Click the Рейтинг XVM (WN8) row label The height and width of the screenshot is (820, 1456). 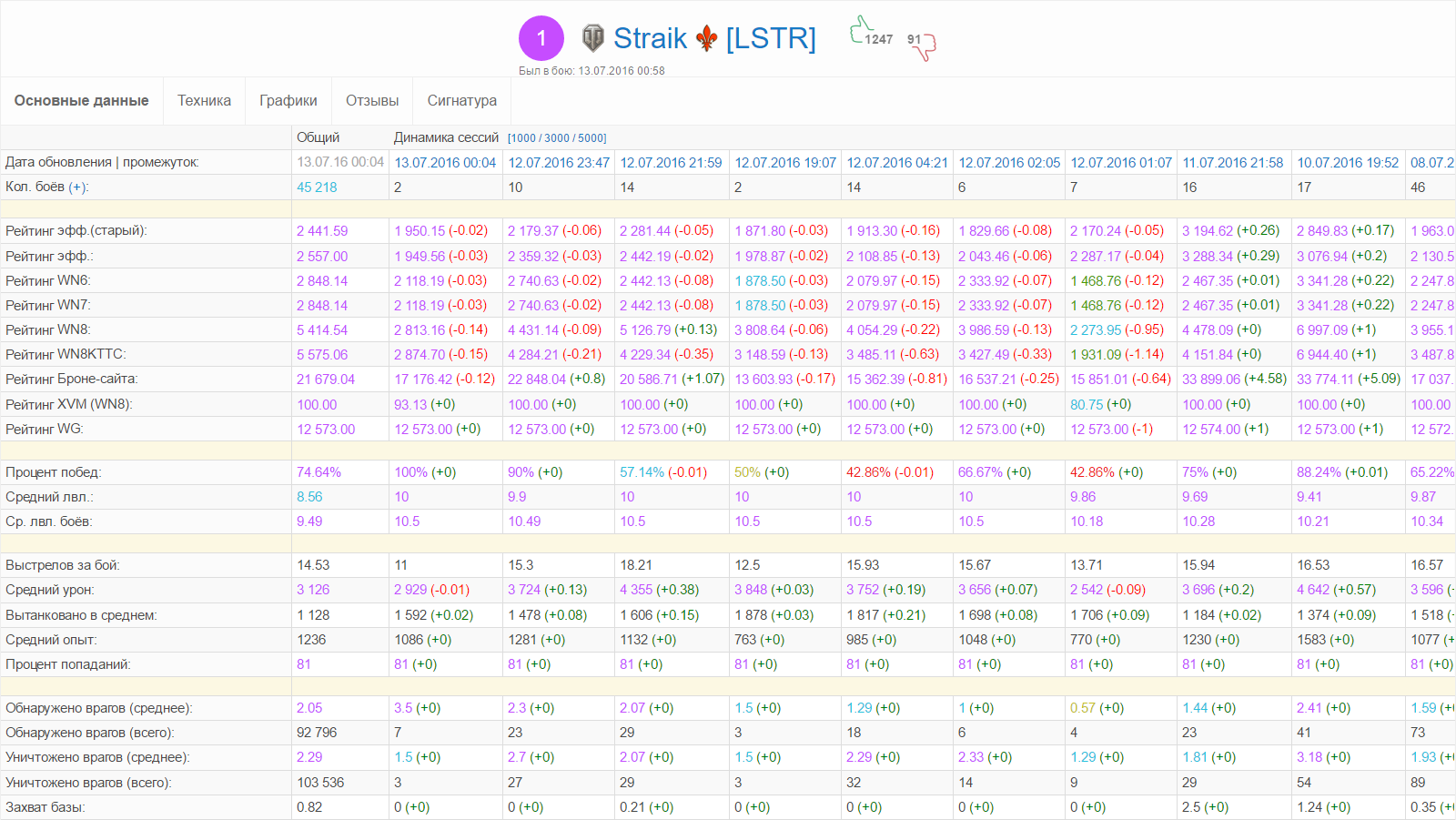[x=69, y=404]
